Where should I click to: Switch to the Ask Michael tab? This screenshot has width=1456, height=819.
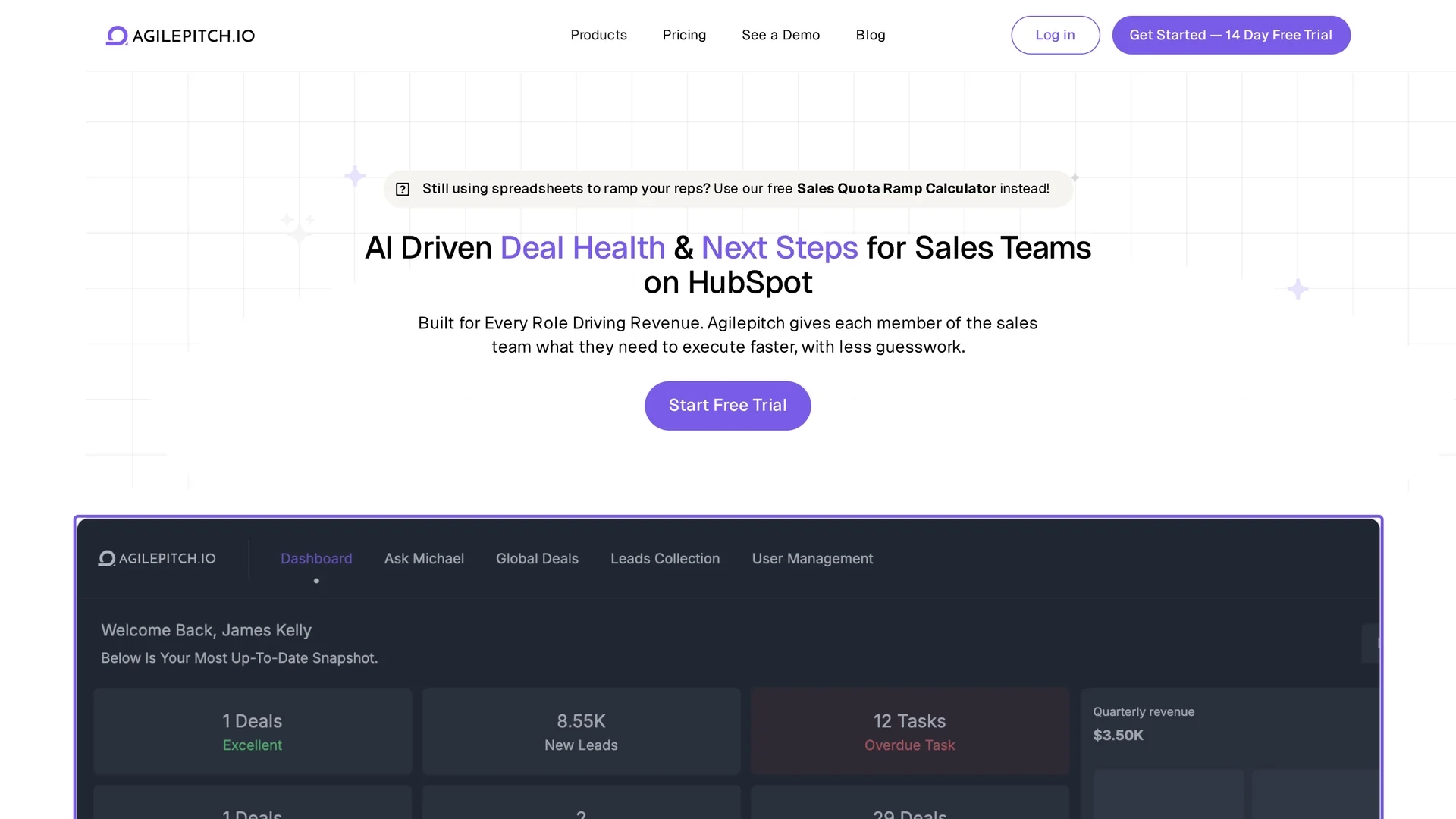click(x=424, y=559)
